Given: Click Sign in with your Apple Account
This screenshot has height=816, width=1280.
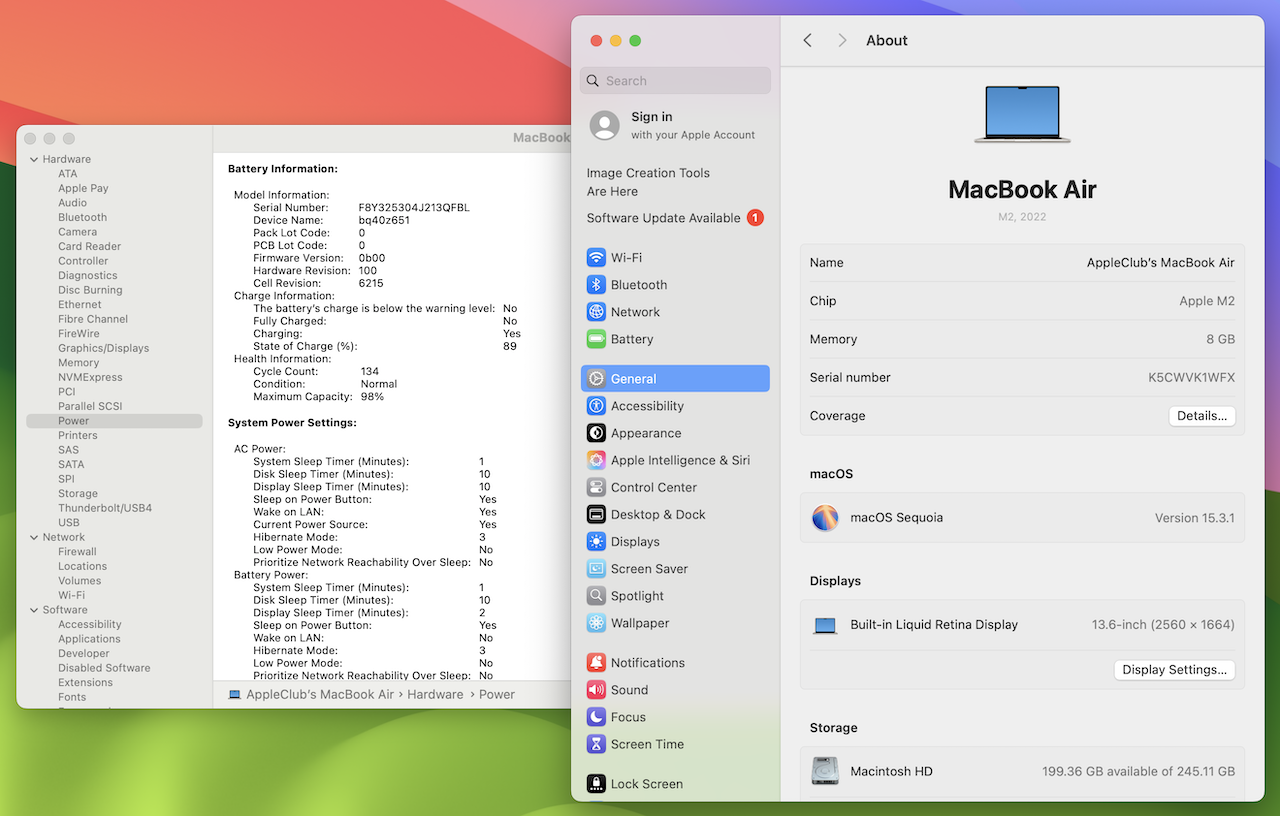Looking at the screenshot, I should pos(675,125).
